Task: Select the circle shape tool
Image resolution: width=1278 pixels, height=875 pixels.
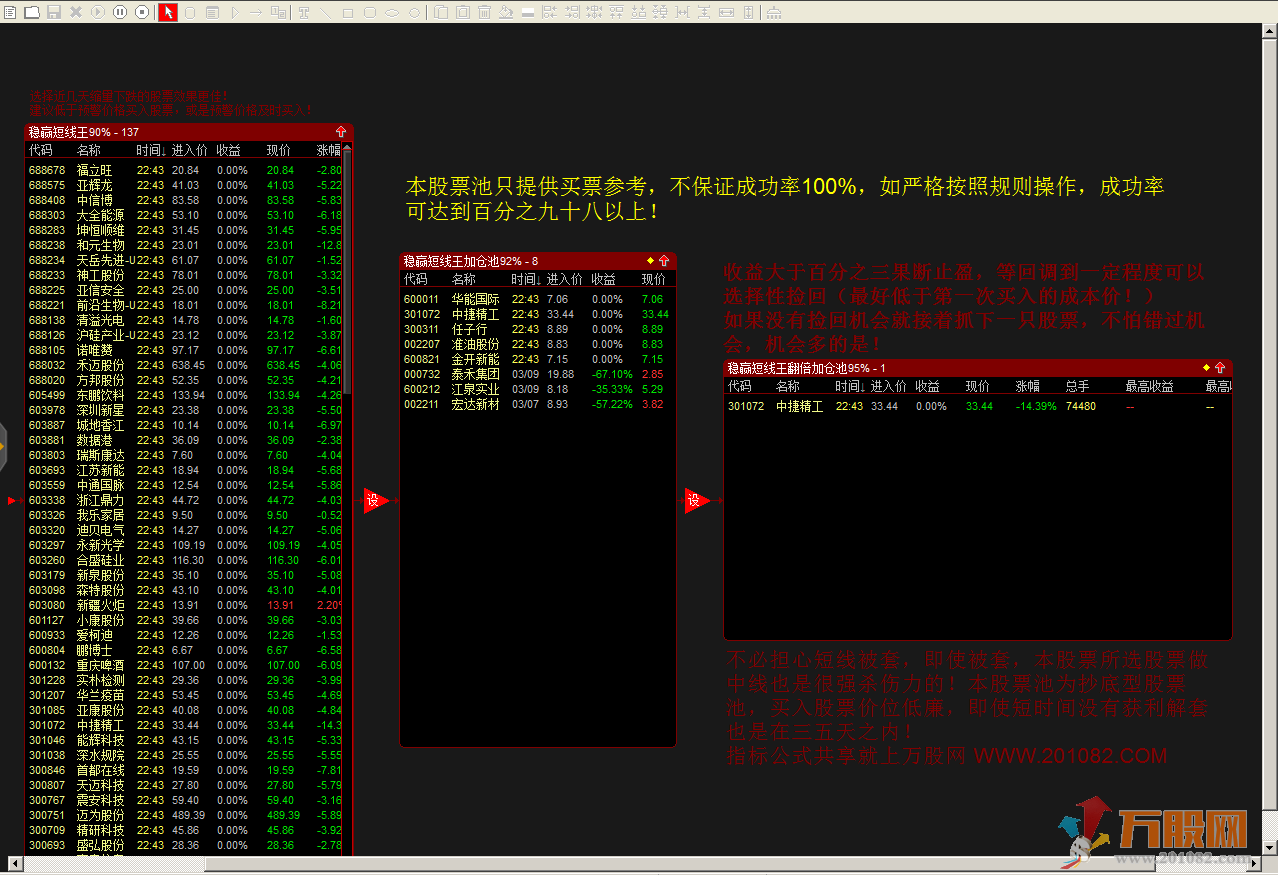Action: coord(414,12)
